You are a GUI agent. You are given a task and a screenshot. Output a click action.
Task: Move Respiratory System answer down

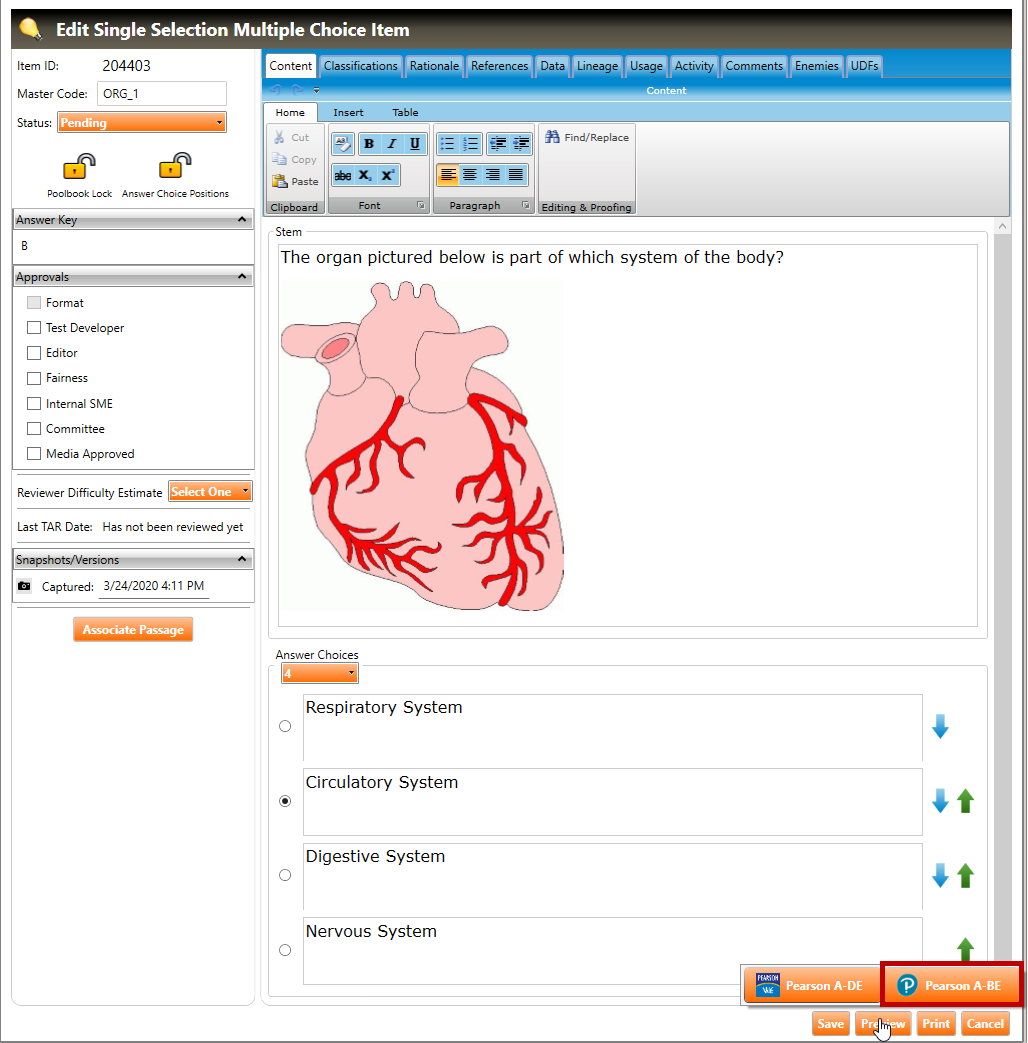(x=940, y=727)
